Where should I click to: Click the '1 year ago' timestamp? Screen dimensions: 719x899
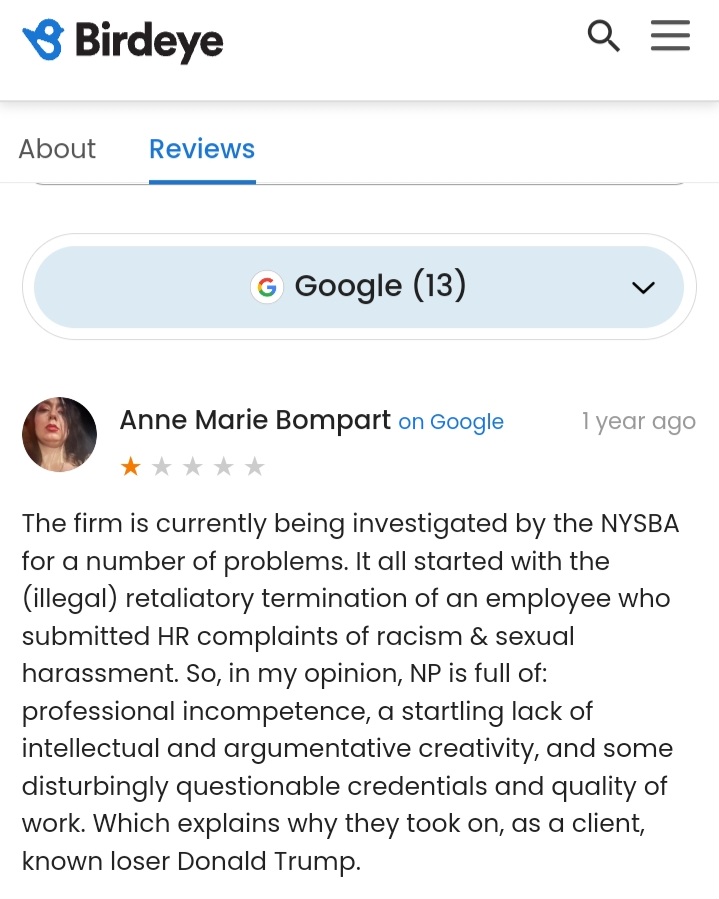tap(639, 422)
